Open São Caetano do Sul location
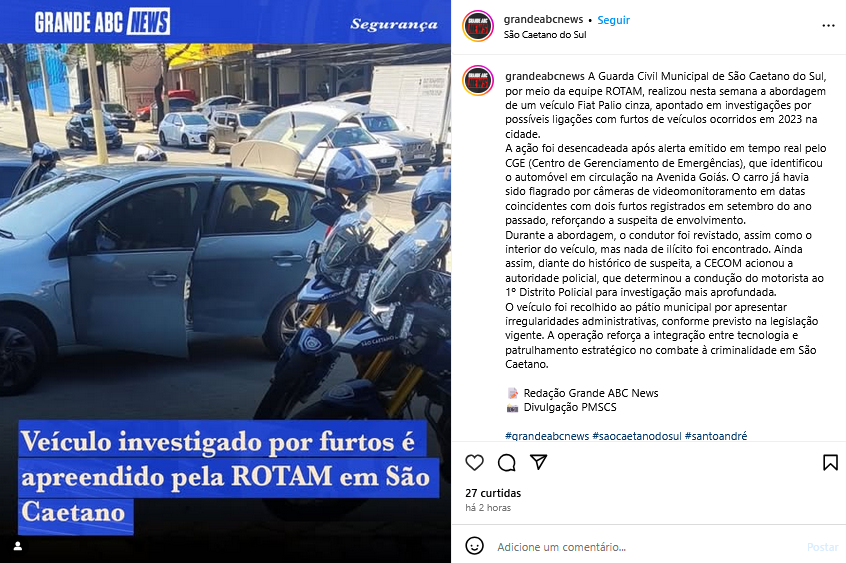Image resolution: width=846 pixels, height=563 pixels. pyautogui.click(x=545, y=35)
